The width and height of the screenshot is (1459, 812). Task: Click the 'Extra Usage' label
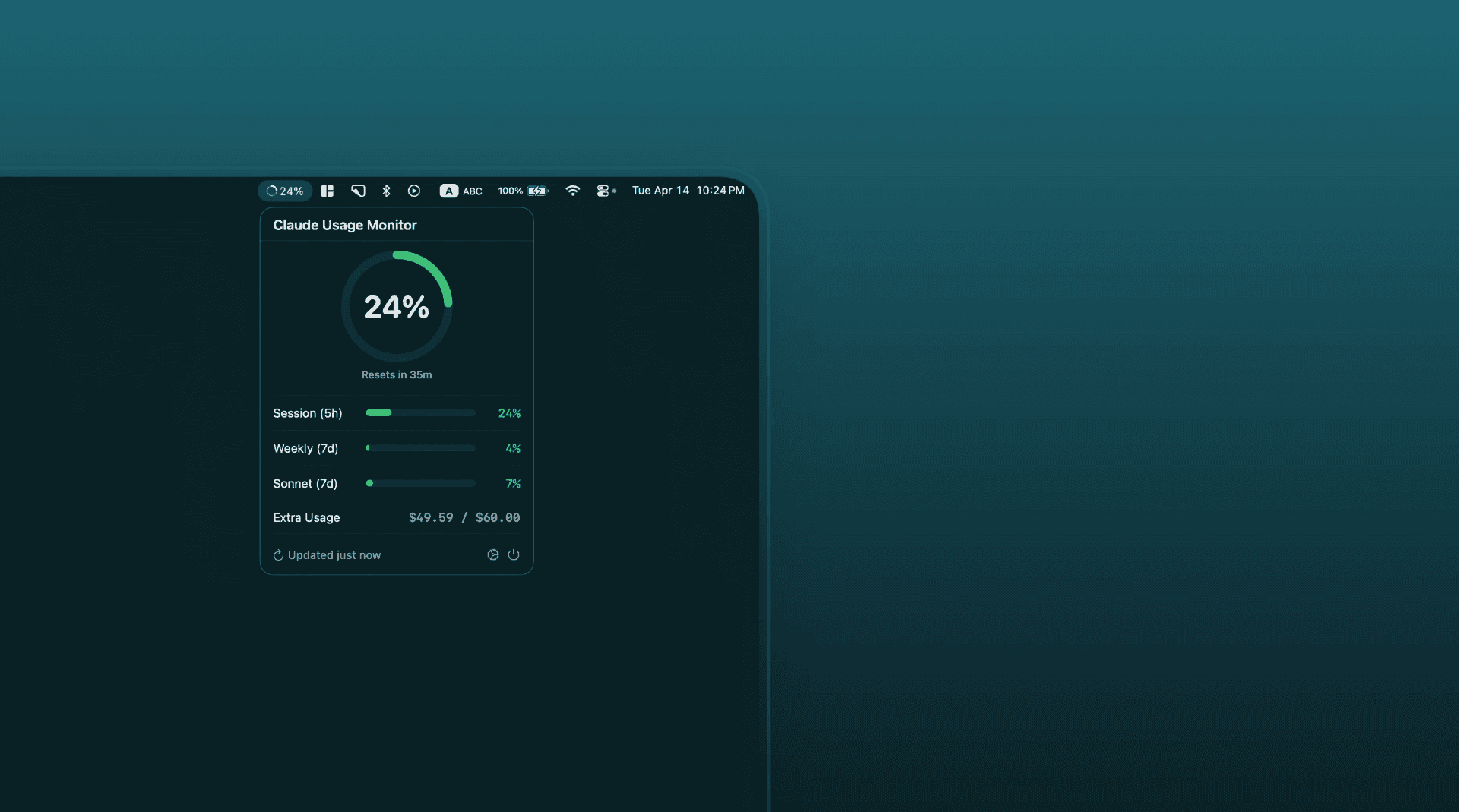pos(306,517)
